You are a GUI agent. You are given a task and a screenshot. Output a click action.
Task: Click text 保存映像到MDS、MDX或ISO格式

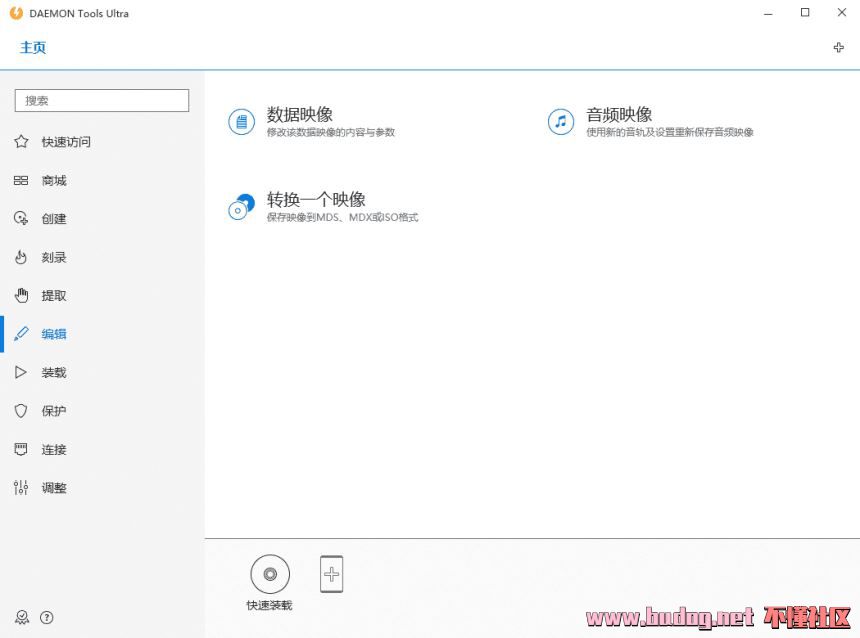342,217
